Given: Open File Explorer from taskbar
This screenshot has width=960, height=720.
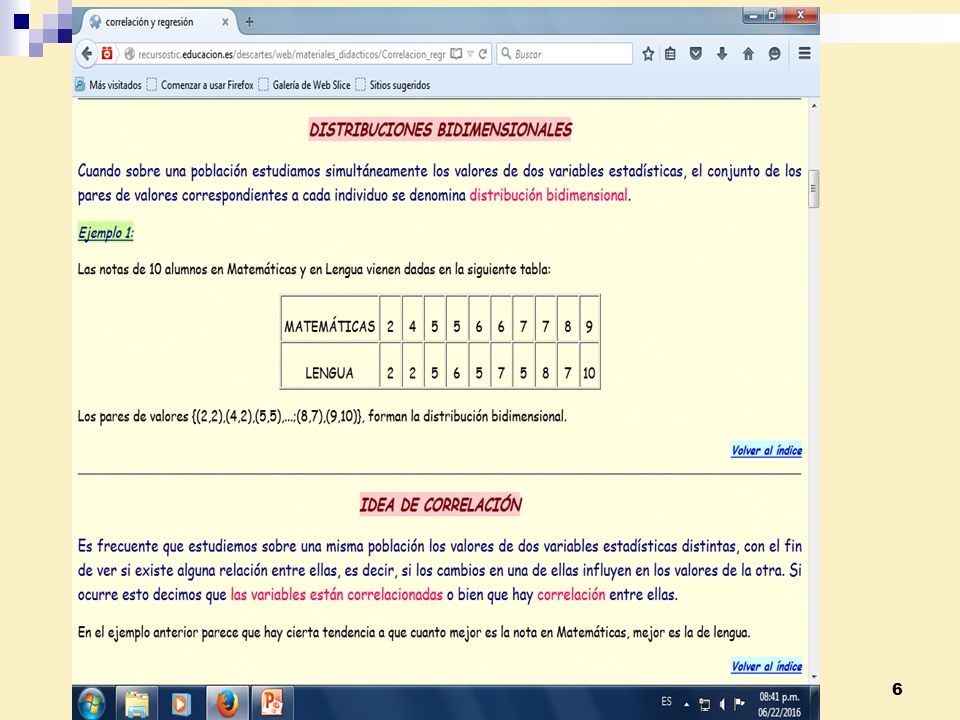Looking at the screenshot, I should [137, 703].
